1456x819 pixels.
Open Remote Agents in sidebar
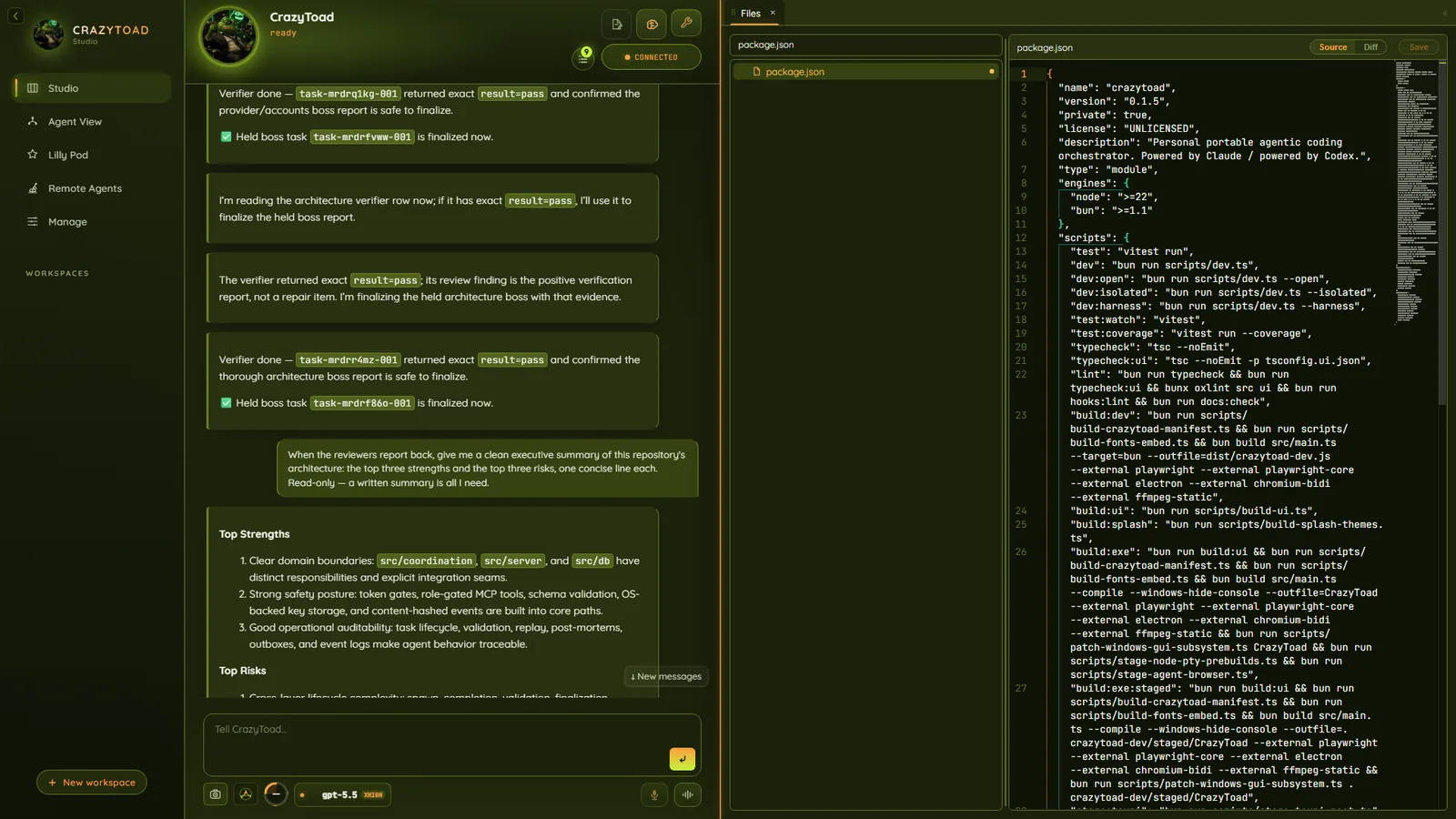coord(92,188)
